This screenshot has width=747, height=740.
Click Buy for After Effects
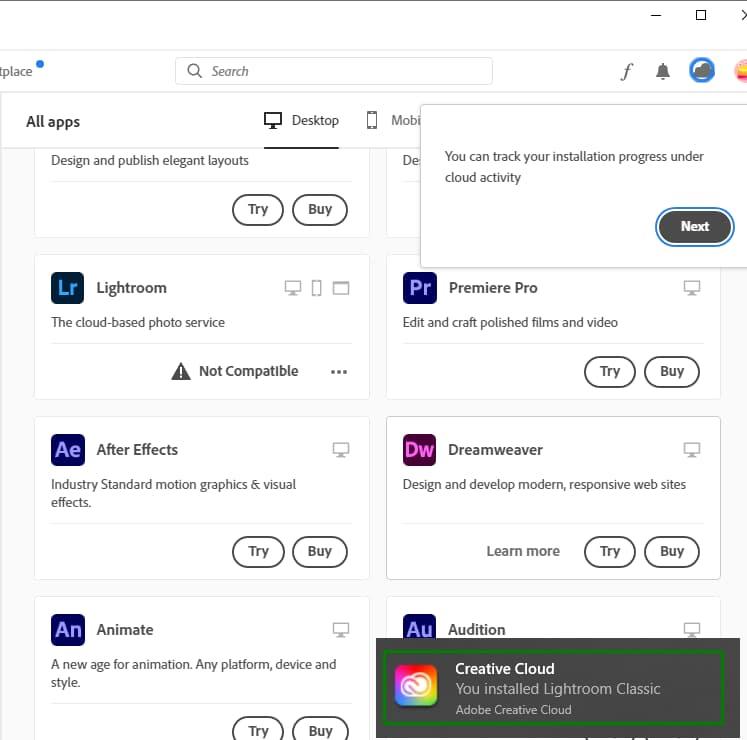tap(320, 552)
